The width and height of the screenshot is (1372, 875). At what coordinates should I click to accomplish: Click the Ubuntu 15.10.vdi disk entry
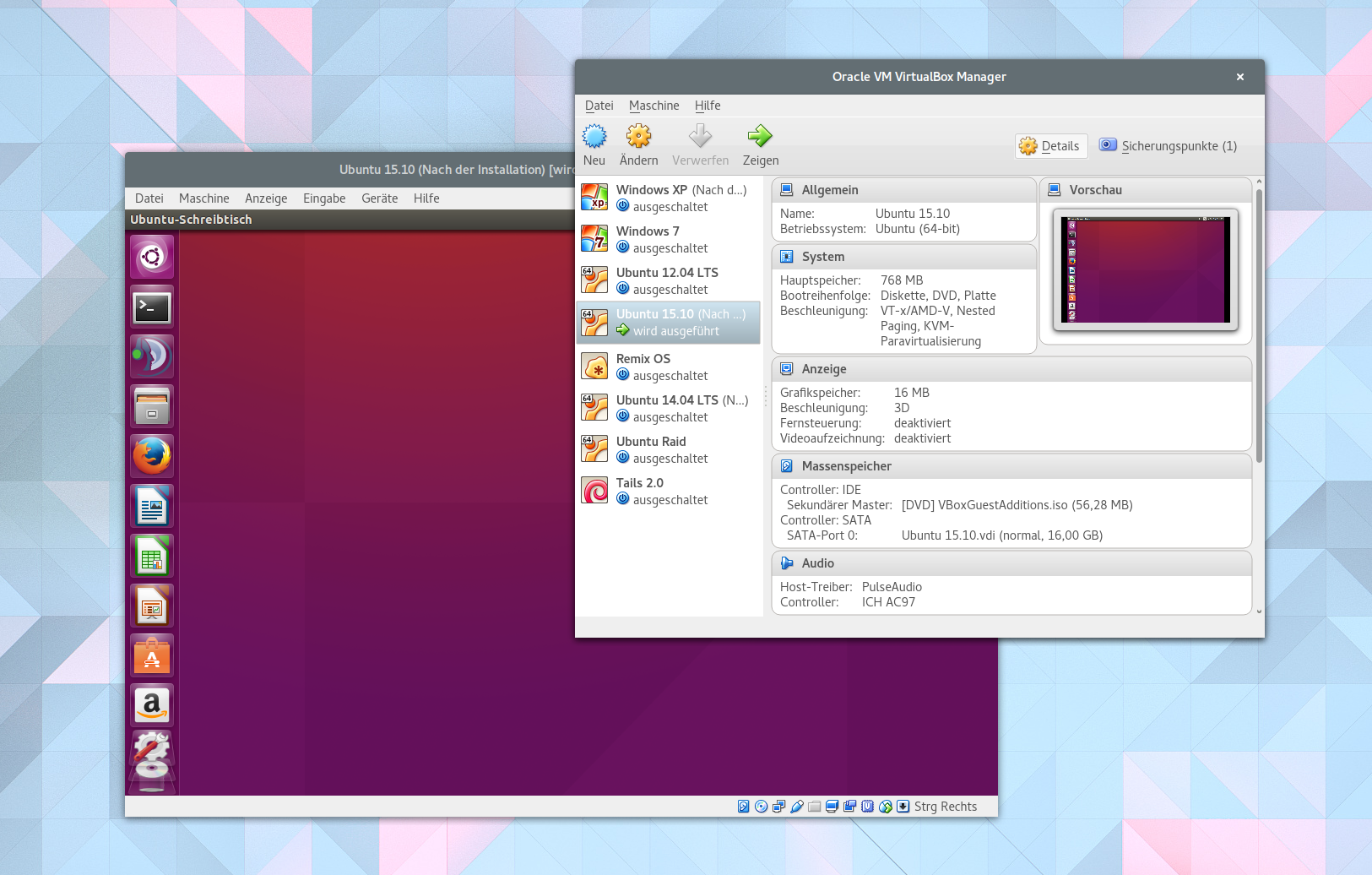(1001, 535)
